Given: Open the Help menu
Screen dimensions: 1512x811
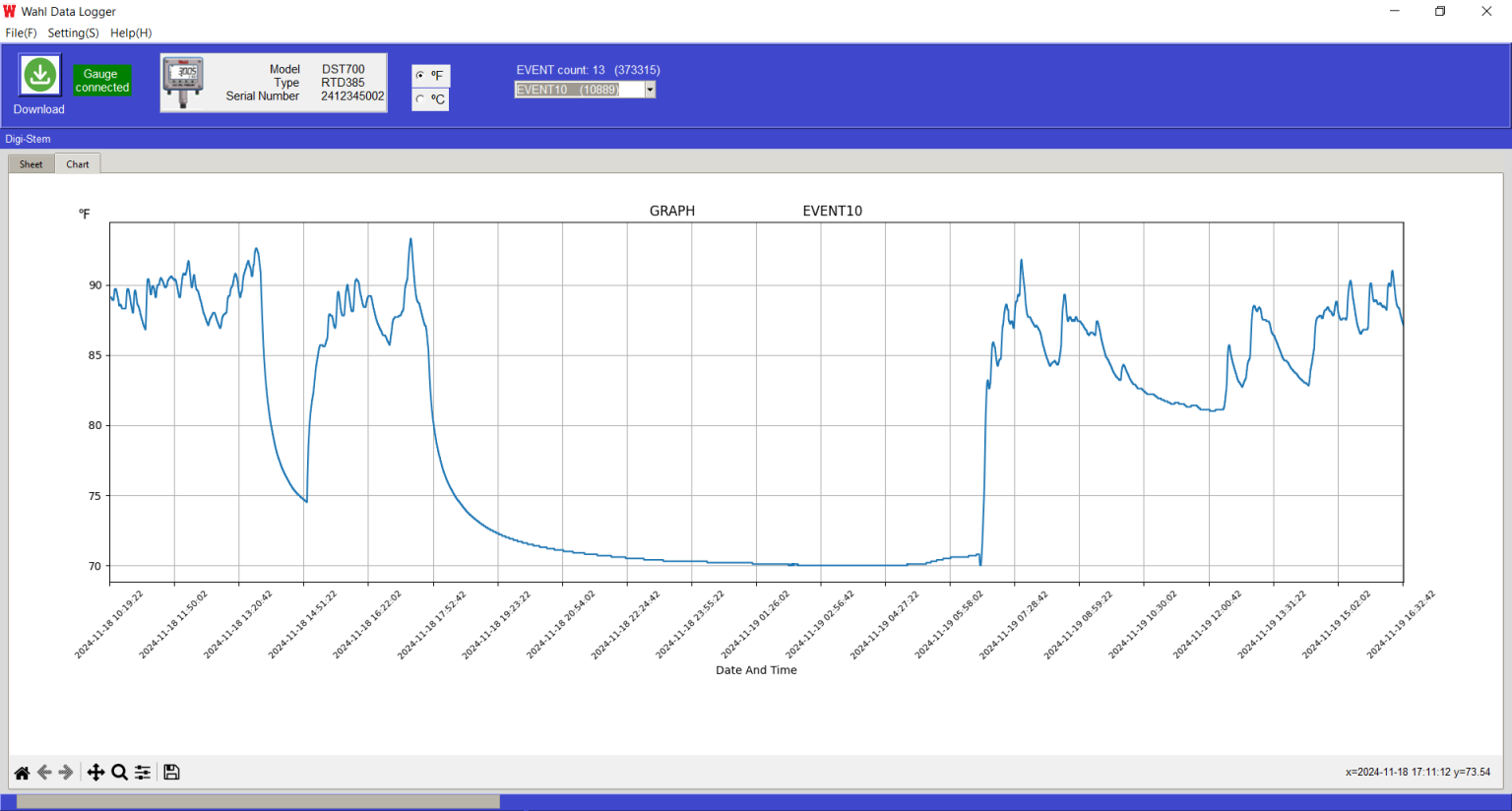Looking at the screenshot, I should coord(130,32).
